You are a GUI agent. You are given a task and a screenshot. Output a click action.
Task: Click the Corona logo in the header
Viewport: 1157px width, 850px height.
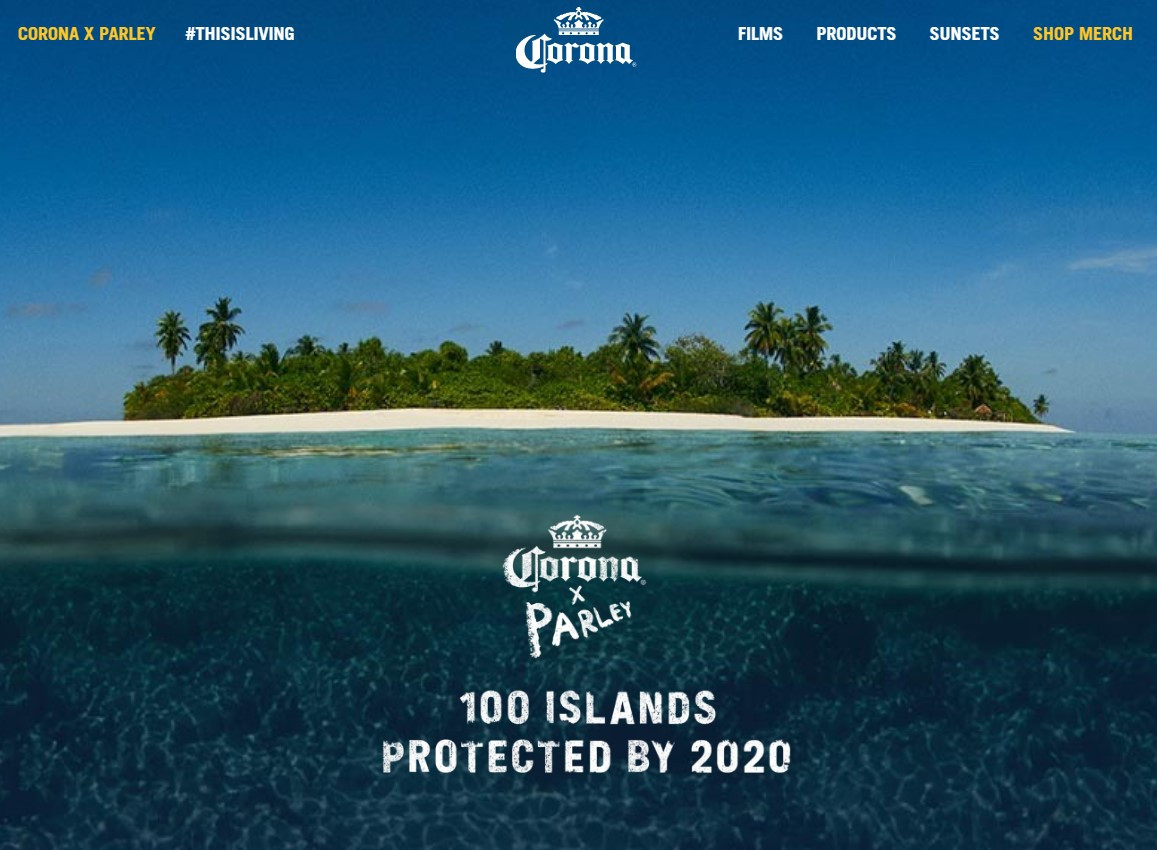pyautogui.click(x=576, y=40)
